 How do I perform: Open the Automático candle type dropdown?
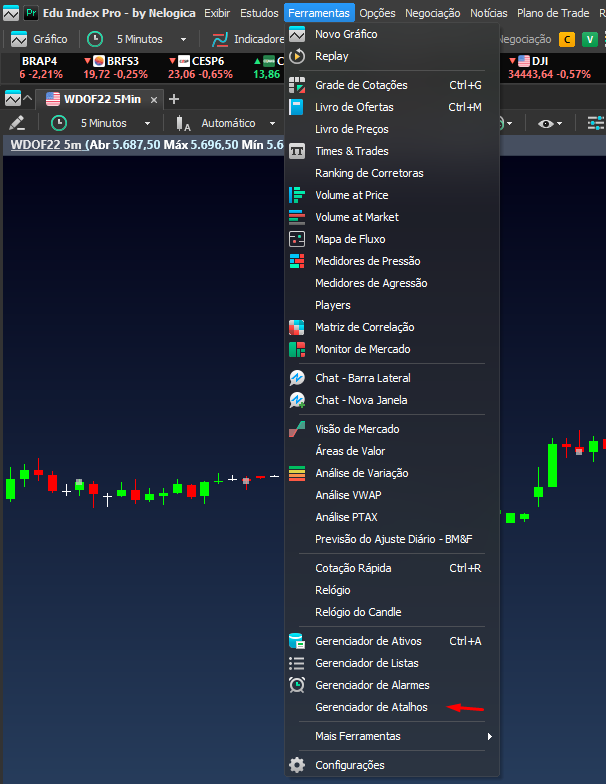(272, 123)
